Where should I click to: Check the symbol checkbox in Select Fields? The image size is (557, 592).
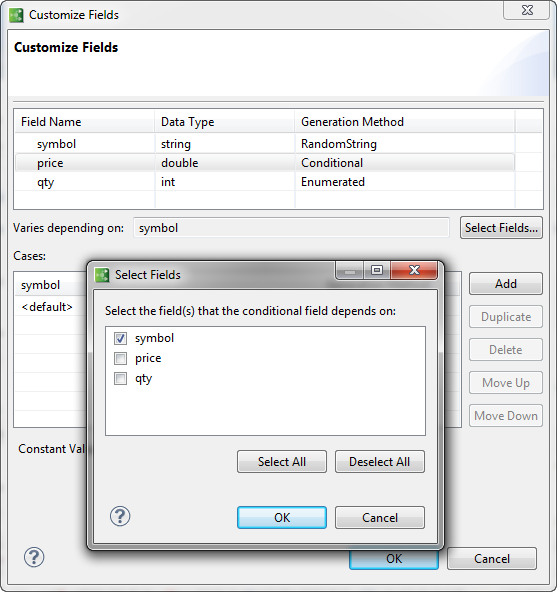120,338
